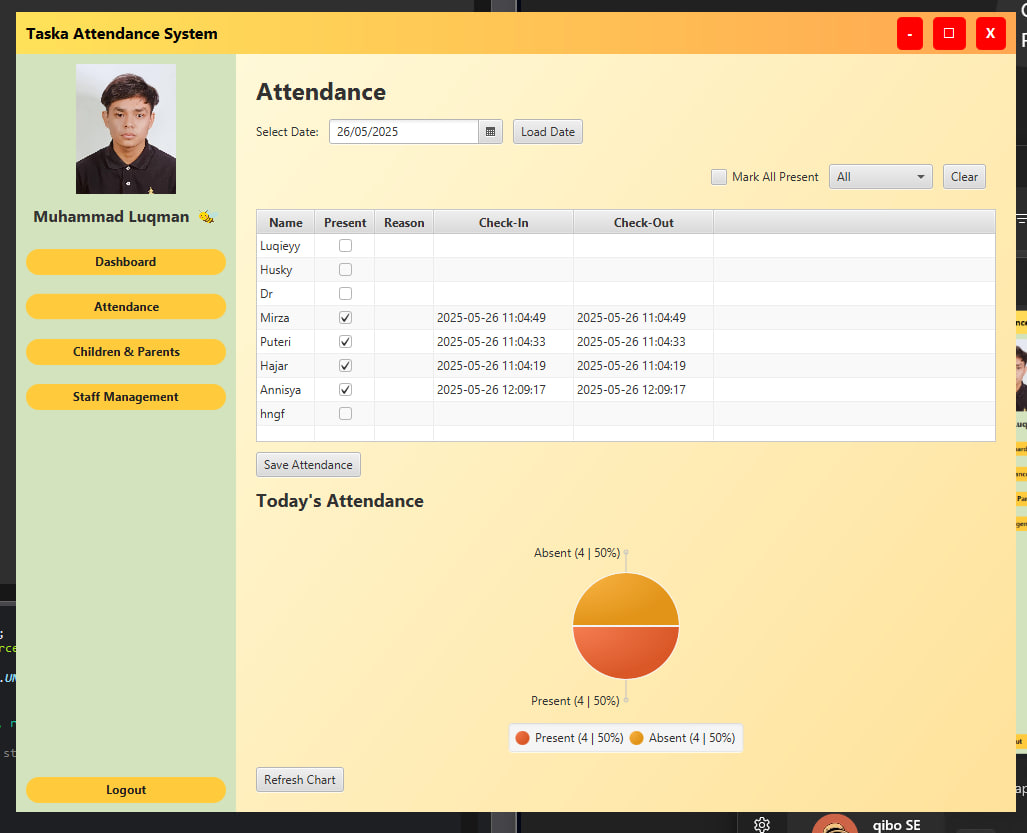This screenshot has width=1027, height=833.
Task: Open the calendar date picker icon
Action: click(x=490, y=132)
